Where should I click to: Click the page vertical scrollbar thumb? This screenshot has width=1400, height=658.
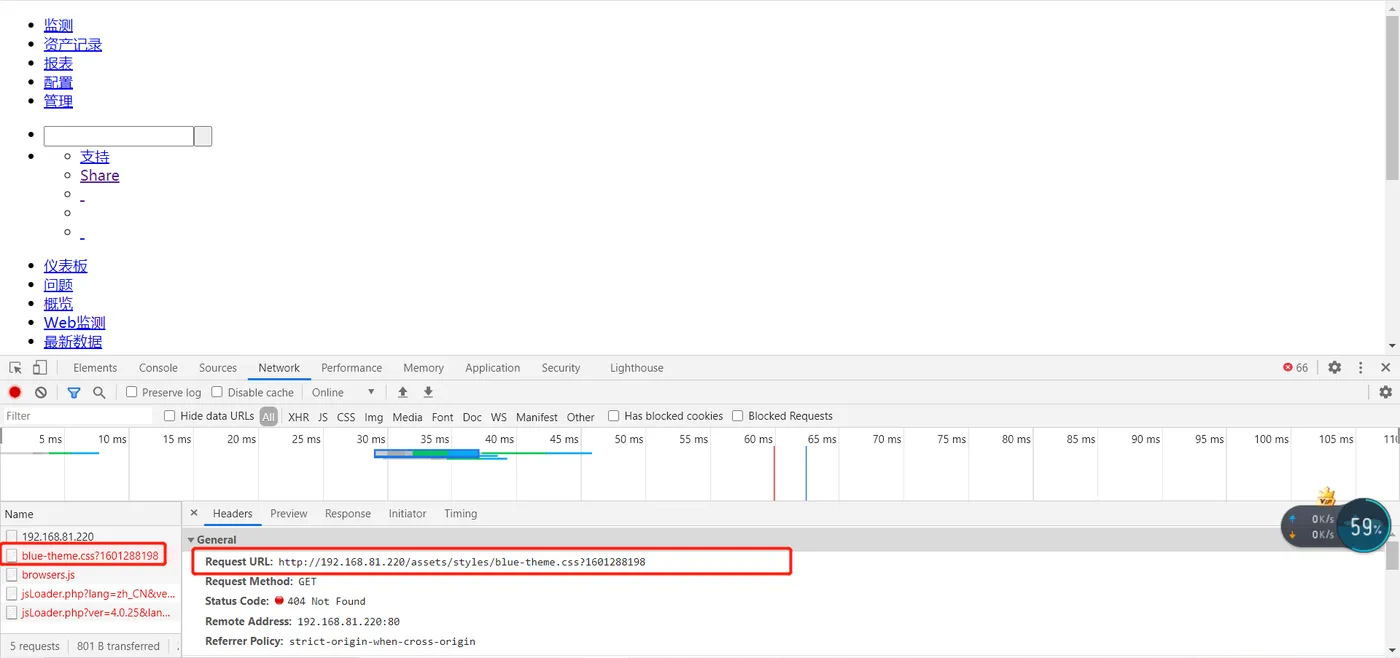coord(1392,100)
